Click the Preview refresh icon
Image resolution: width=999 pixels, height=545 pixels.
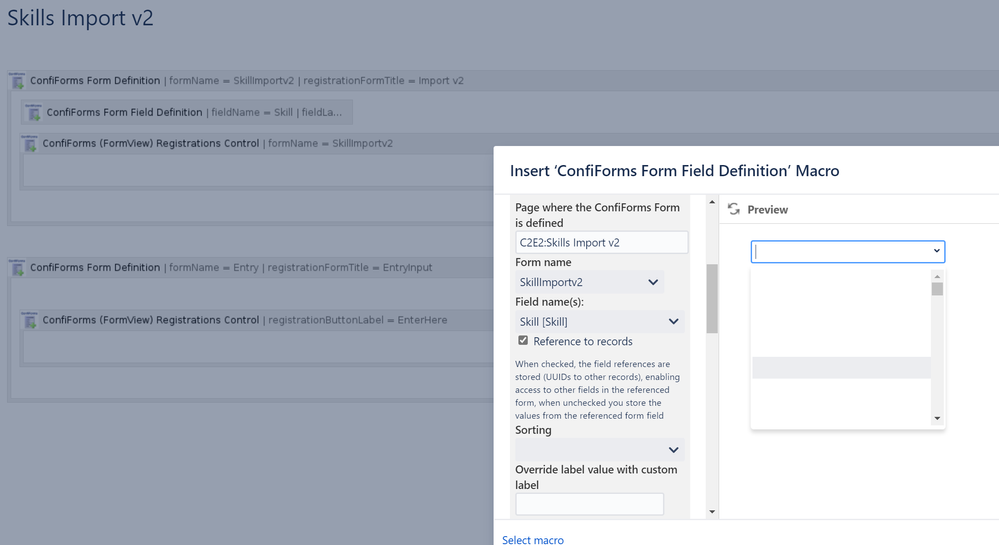tap(734, 209)
